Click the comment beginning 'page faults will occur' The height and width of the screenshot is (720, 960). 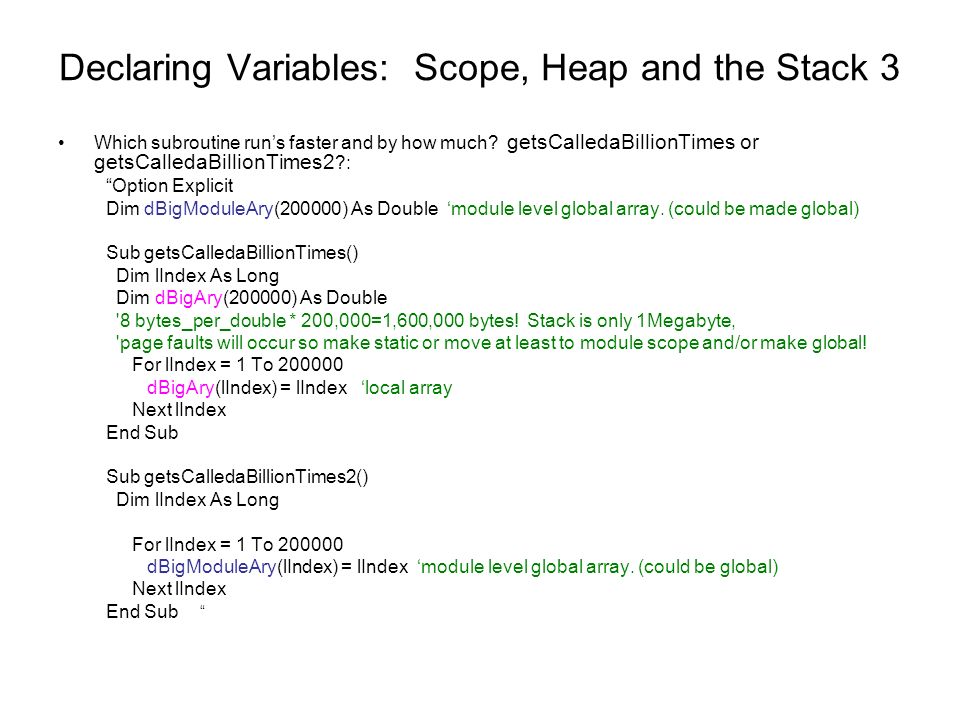491,343
